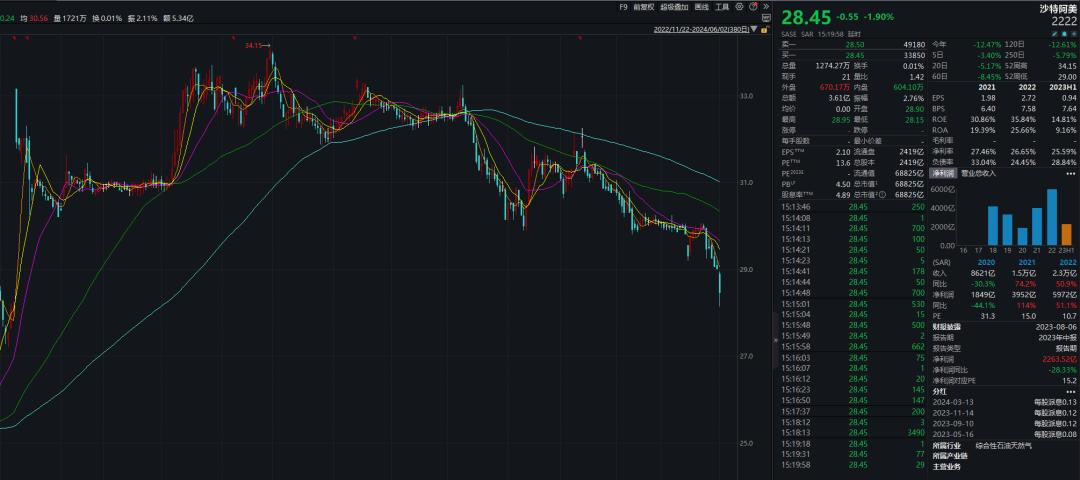The image size is (1080, 480).
Task: Click the 综合性石油天然气 industry link
Action: pos(1005,445)
